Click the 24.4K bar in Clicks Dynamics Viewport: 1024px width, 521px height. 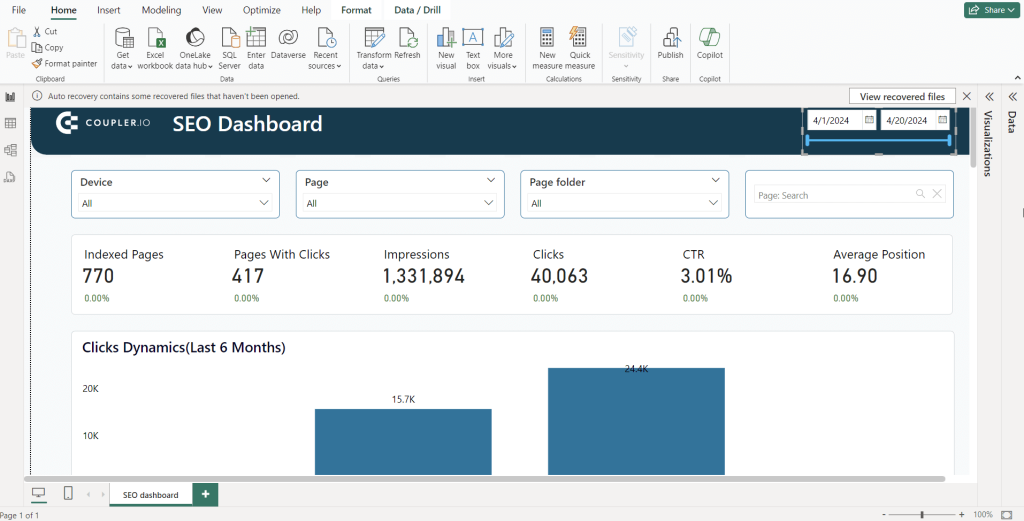(x=636, y=421)
